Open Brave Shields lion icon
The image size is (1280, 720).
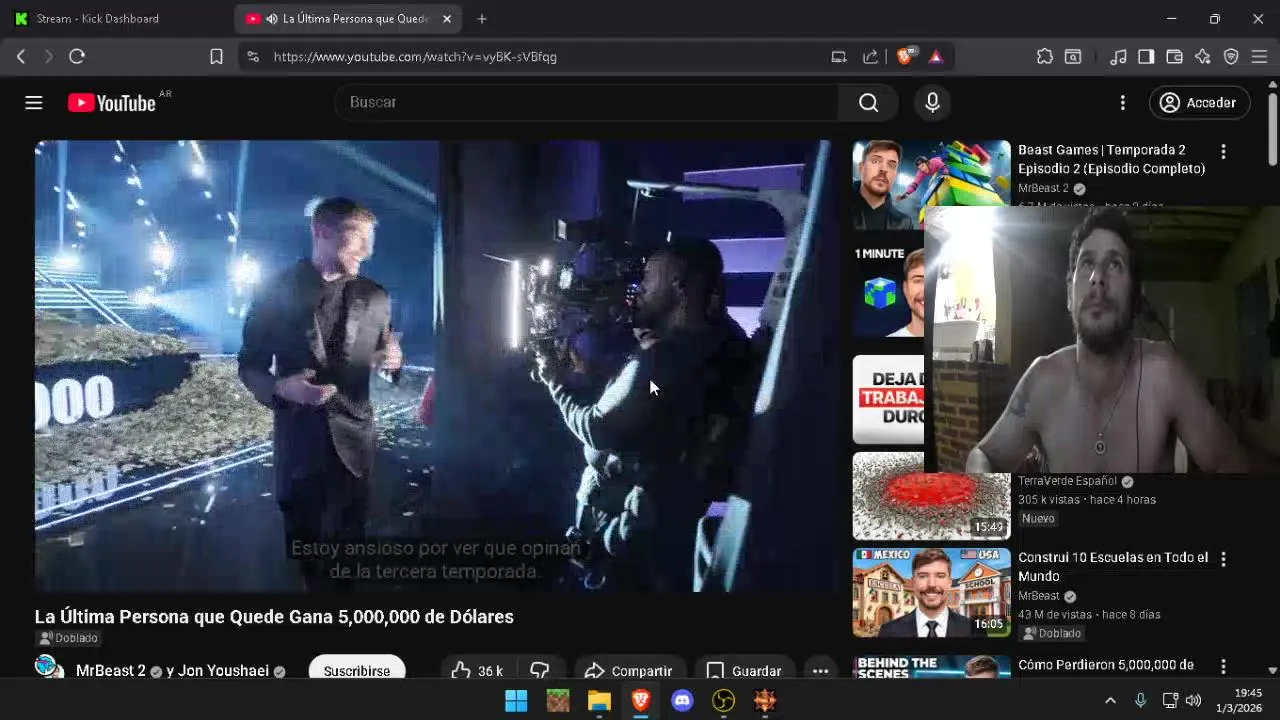(x=906, y=56)
